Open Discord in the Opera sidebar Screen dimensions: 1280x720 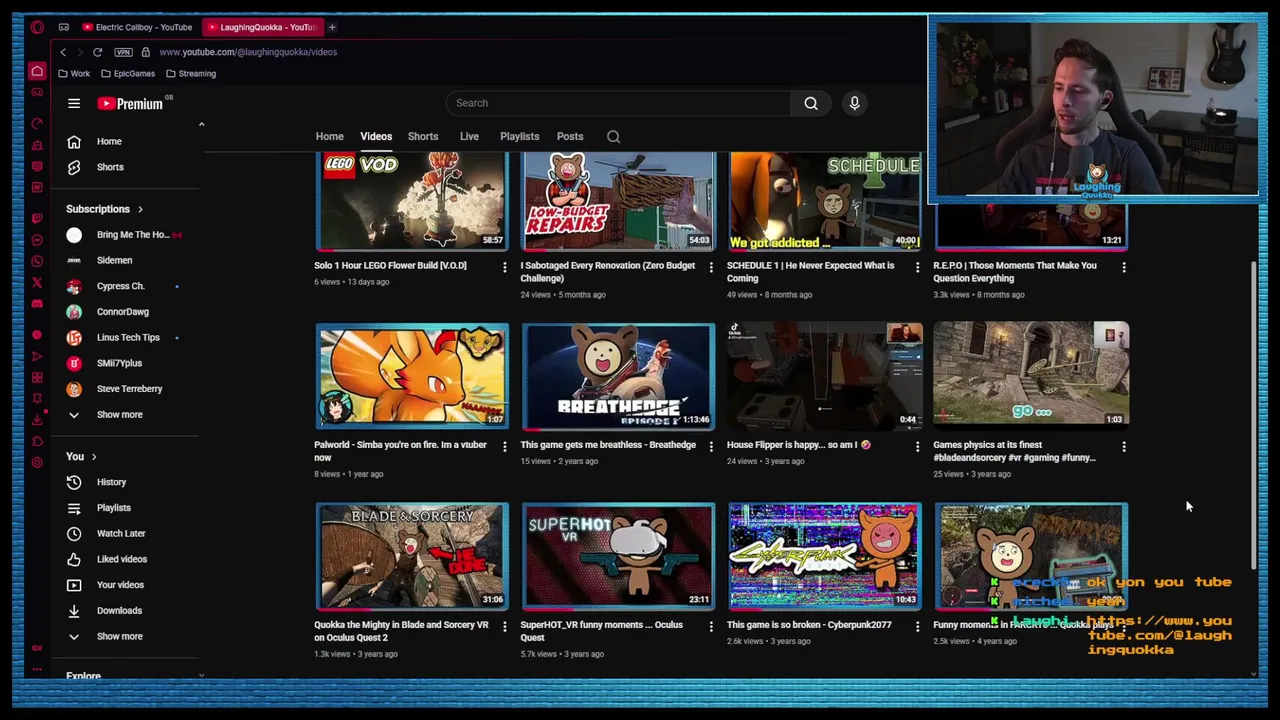37,303
